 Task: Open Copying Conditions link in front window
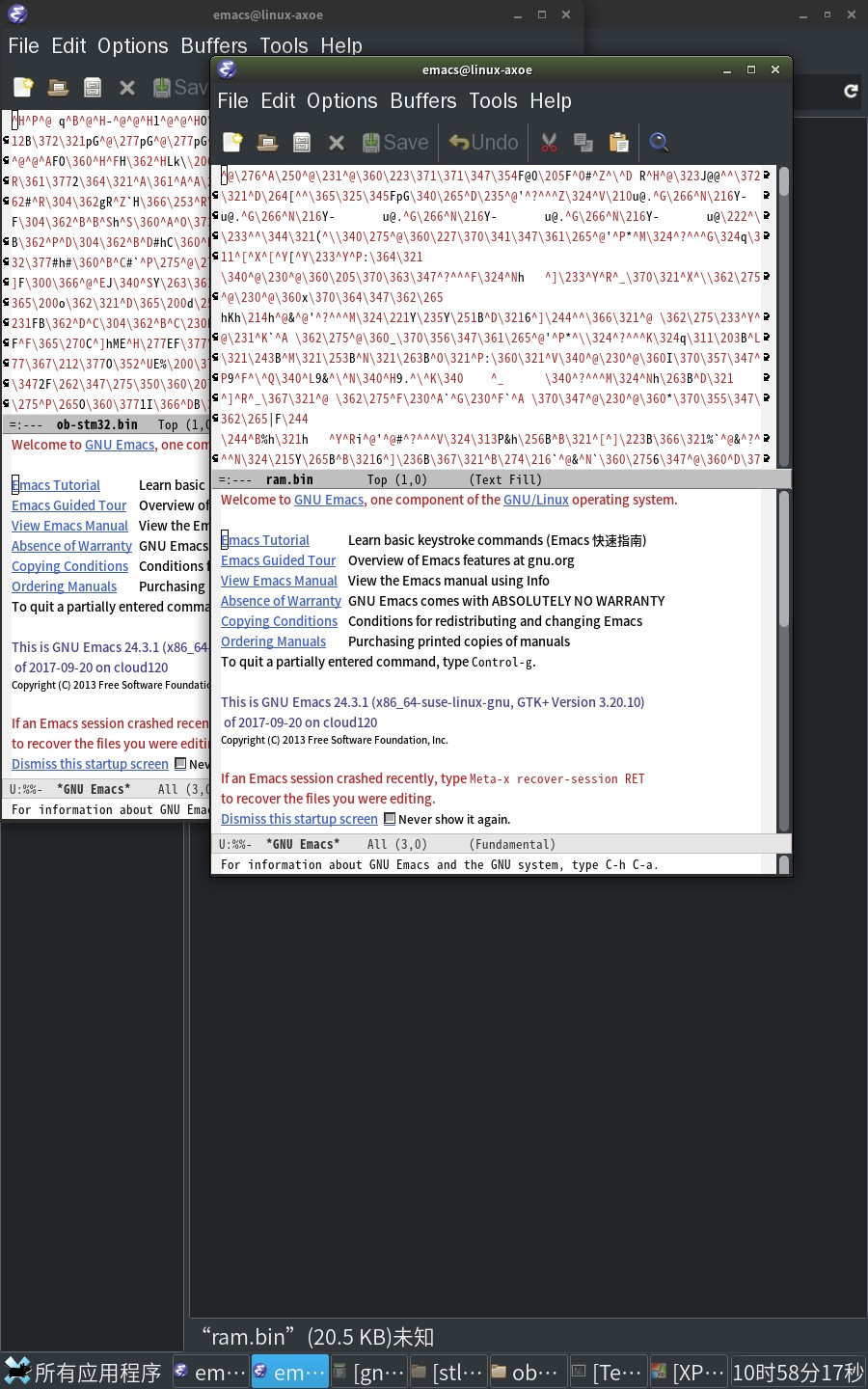pos(279,621)
